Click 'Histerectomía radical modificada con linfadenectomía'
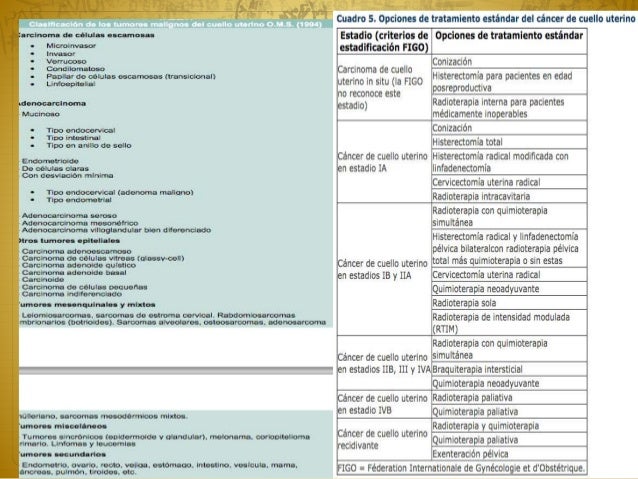 [509, 162]
